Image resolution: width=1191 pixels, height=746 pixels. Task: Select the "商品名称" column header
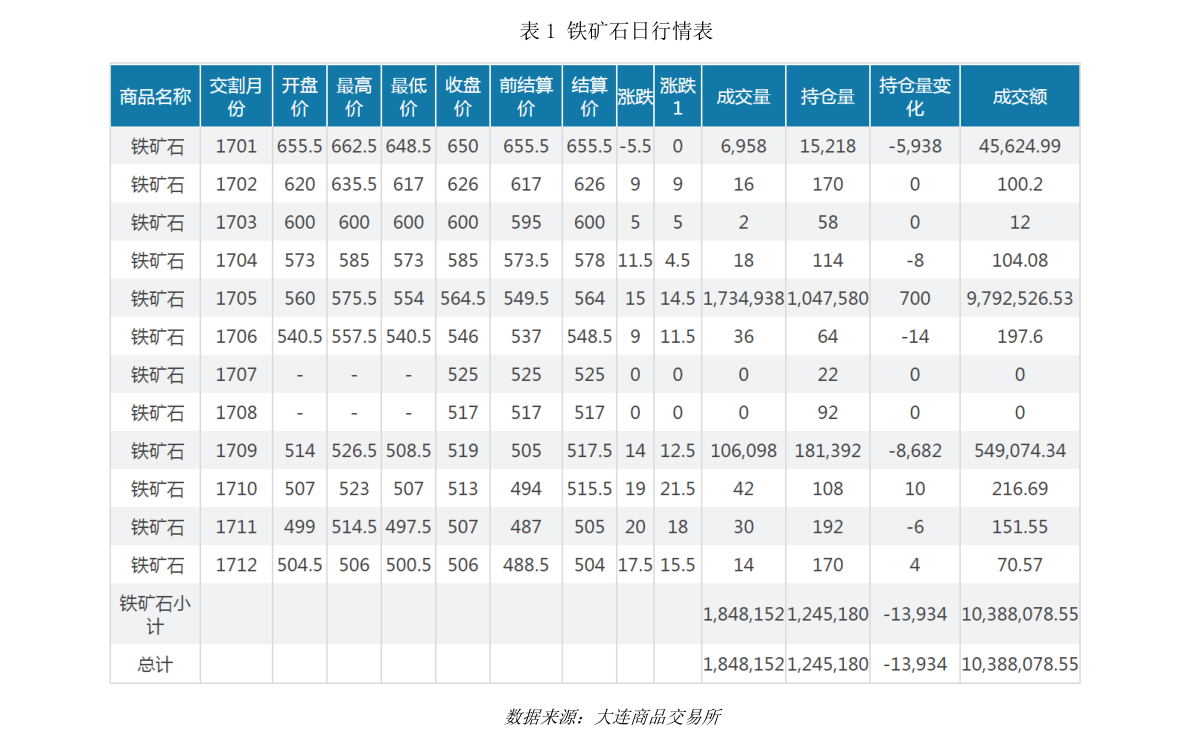(155, 96)
